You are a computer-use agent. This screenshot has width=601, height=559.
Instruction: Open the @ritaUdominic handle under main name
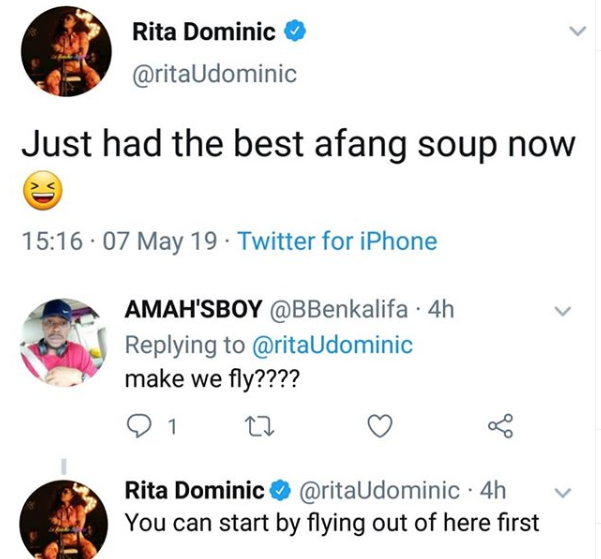pos(215,75)
